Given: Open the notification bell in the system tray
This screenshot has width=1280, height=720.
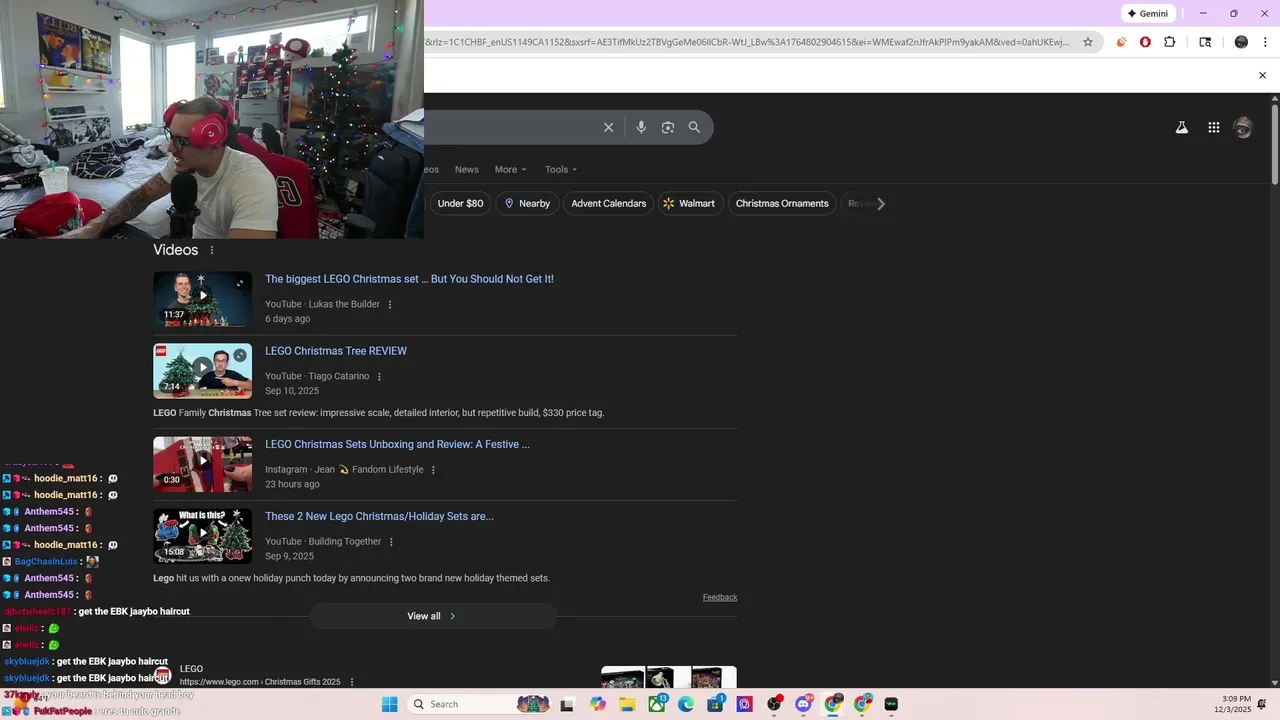Looking at the screenshot, I should pos(1262,704).
